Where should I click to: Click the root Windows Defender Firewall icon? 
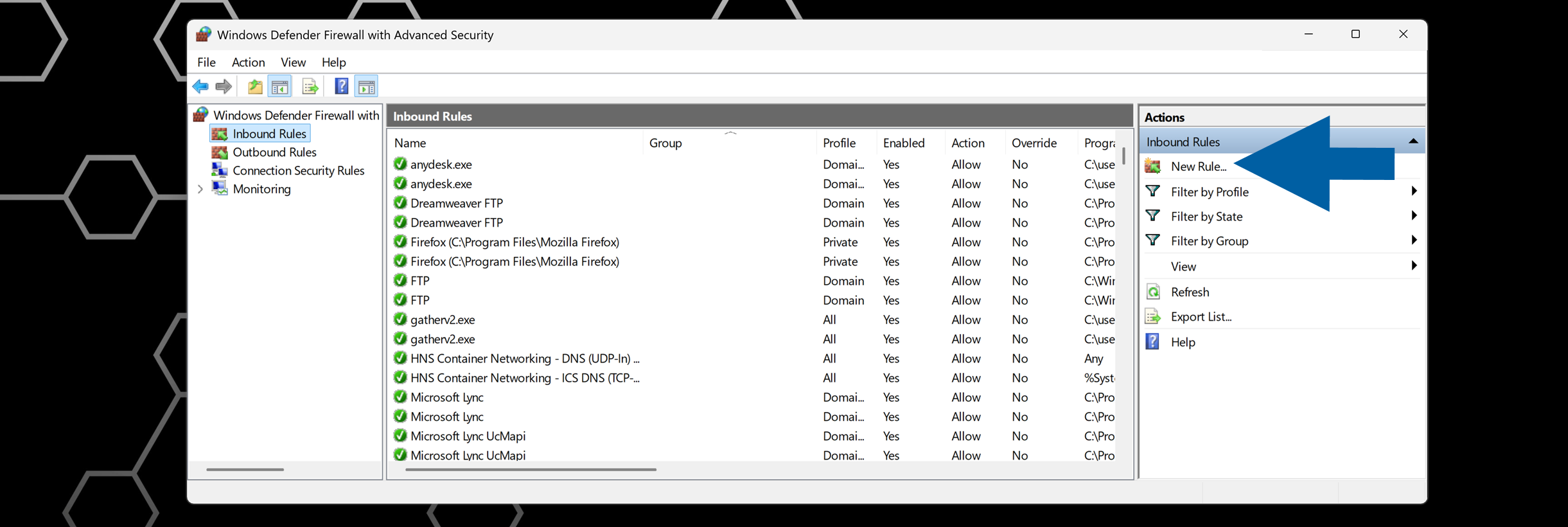pos(201,114)
